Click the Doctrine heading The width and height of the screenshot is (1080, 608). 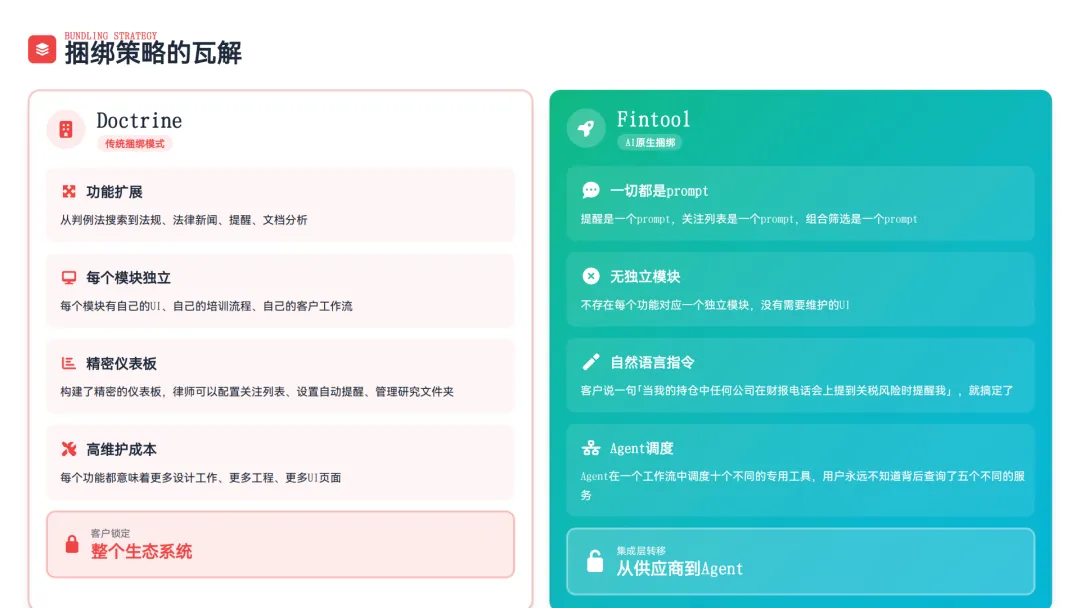(x=139, y=121)
